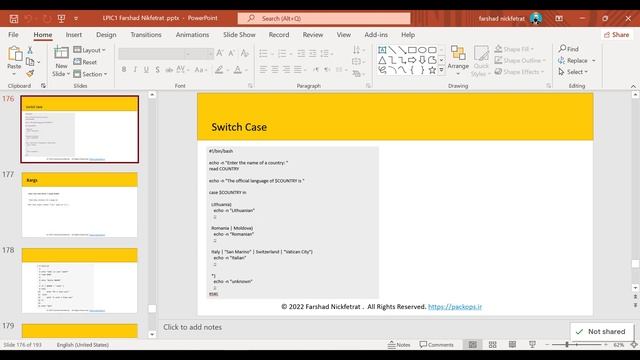This screenshot has width=640, height=360.
Task: Switch to the Slide Show tab
Action: pos(239,35)
